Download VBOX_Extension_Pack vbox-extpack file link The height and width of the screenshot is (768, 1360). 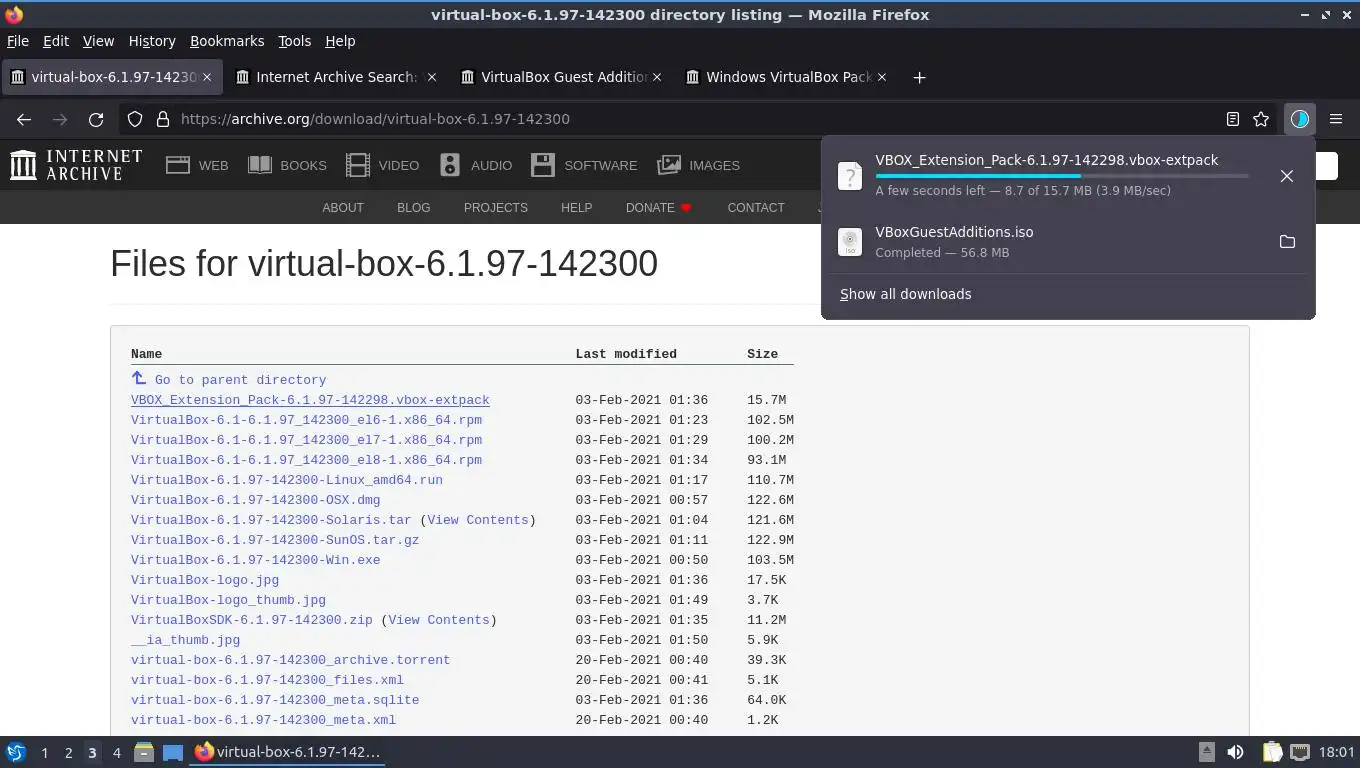(x=310, y=400)
